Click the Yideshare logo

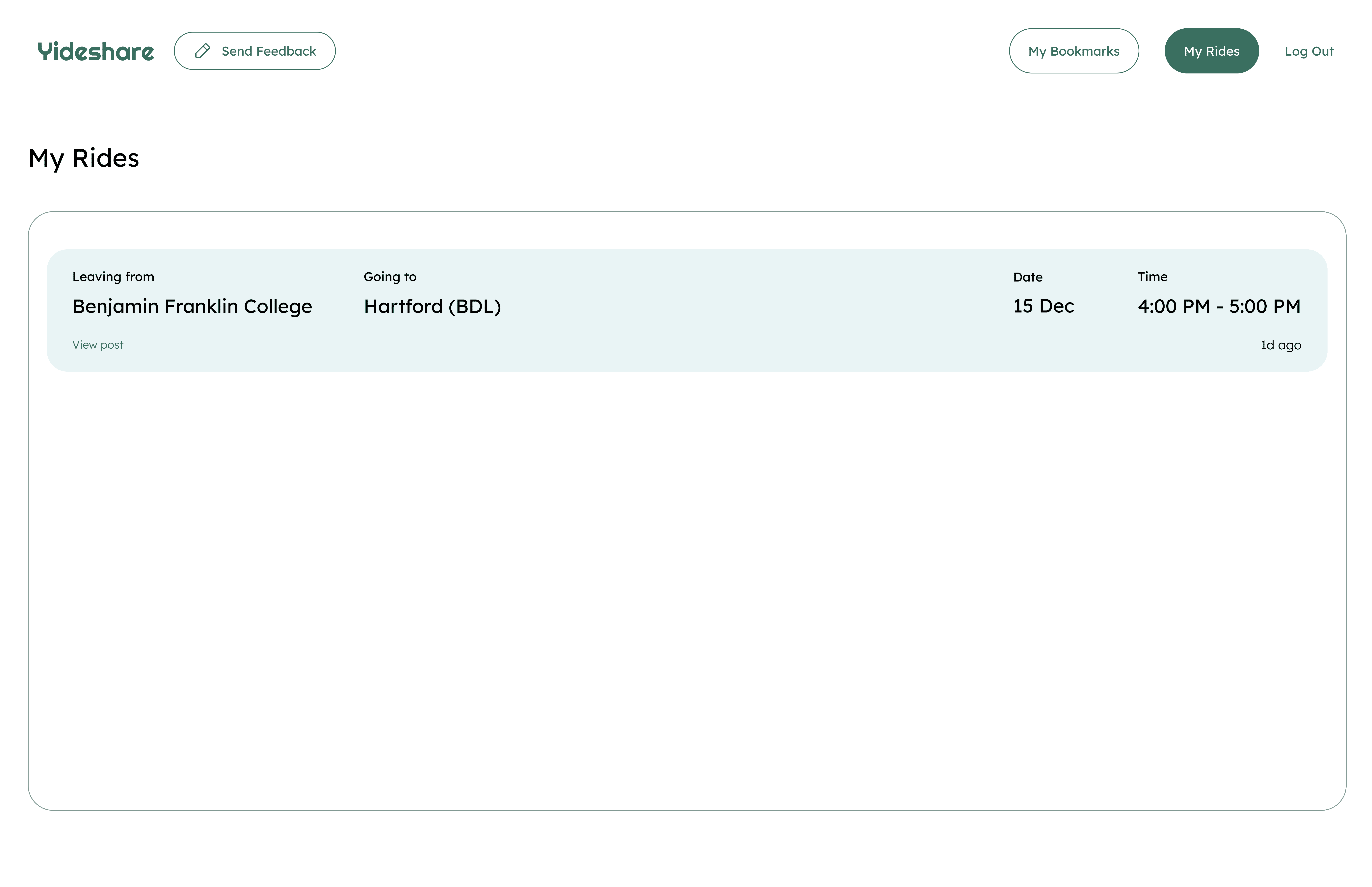pos(95,51)
